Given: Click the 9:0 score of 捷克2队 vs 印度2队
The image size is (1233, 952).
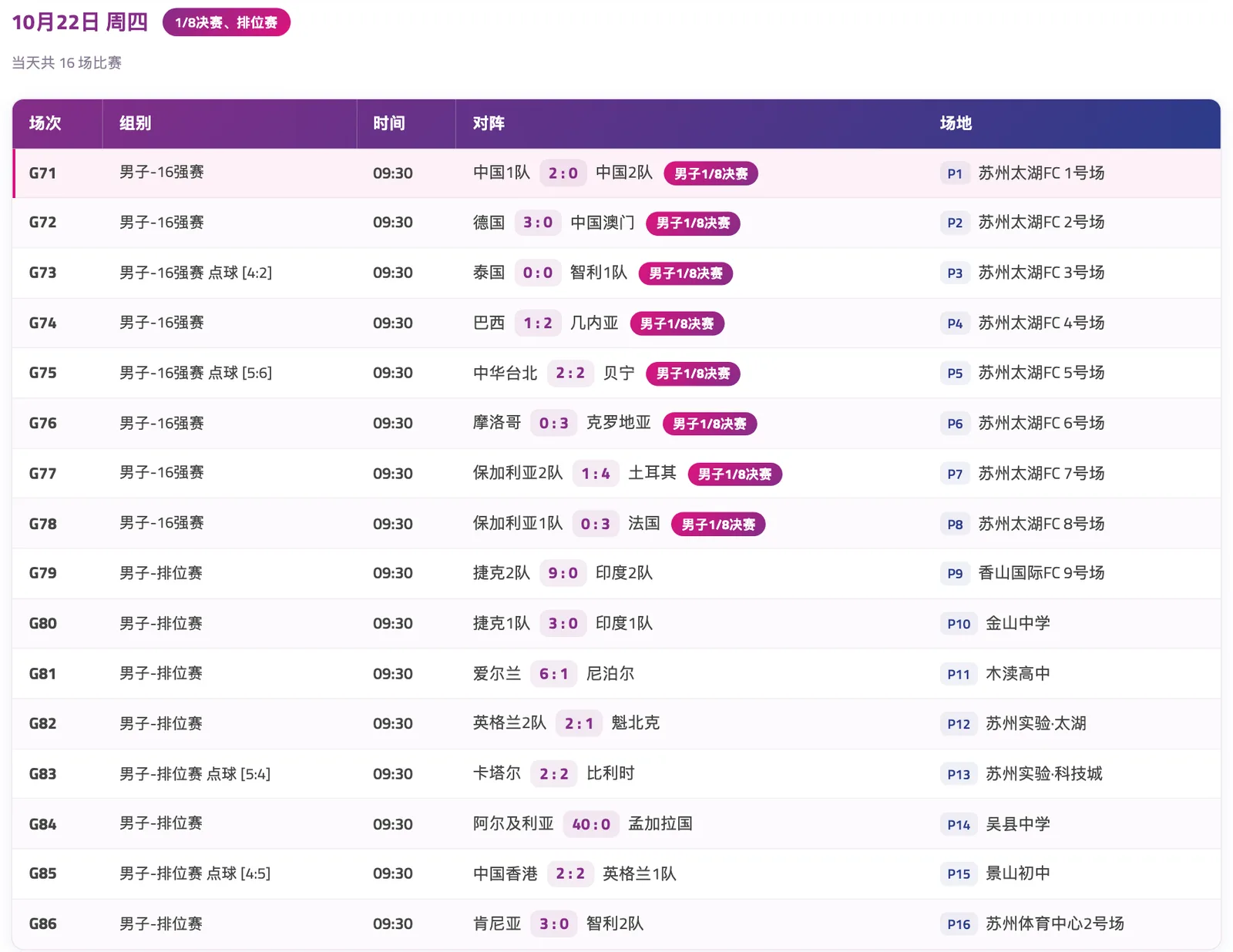Looking at the screenshot, I should pyautogui.click(x=563, y=573).
